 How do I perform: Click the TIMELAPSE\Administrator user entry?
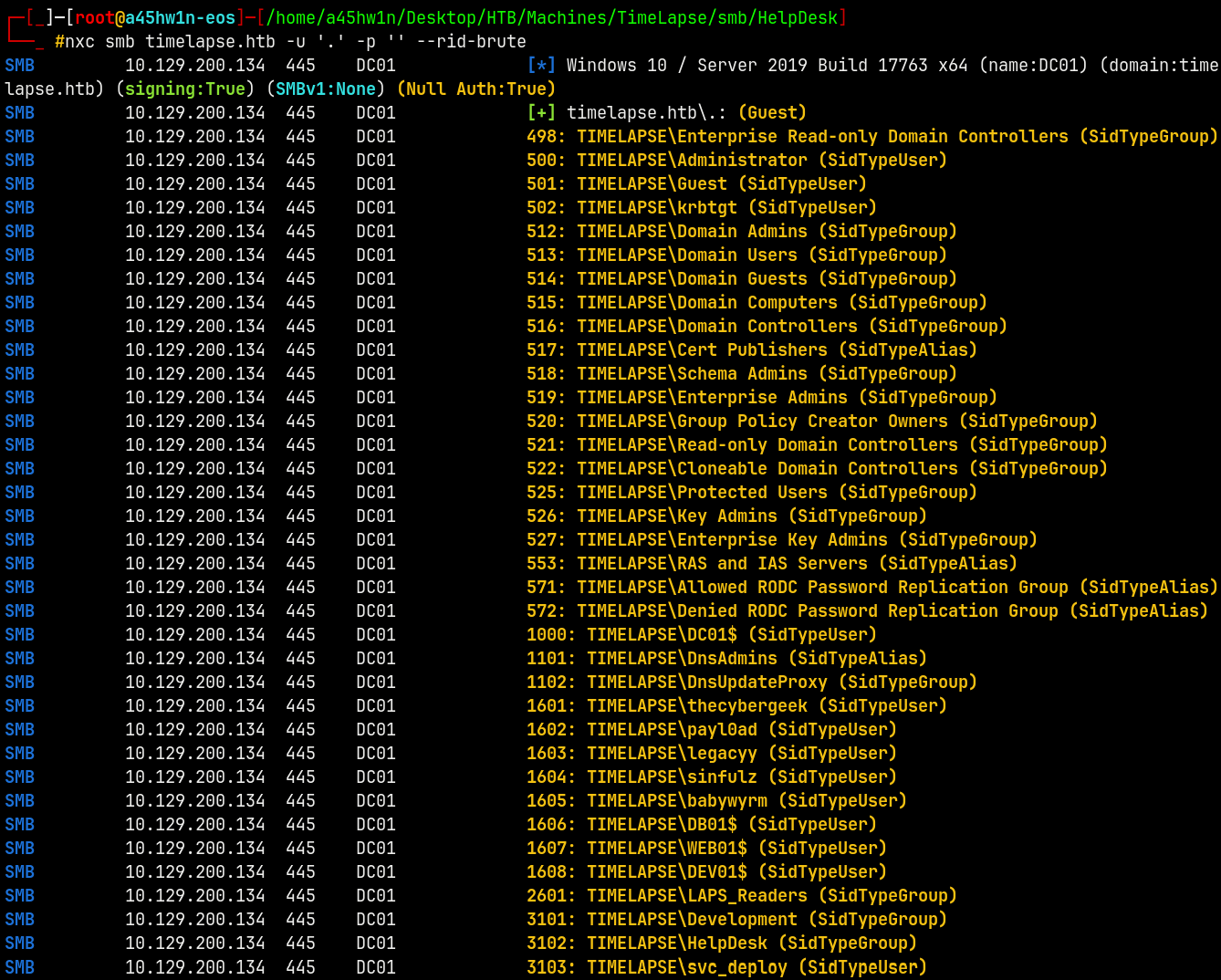pos(736,161)
